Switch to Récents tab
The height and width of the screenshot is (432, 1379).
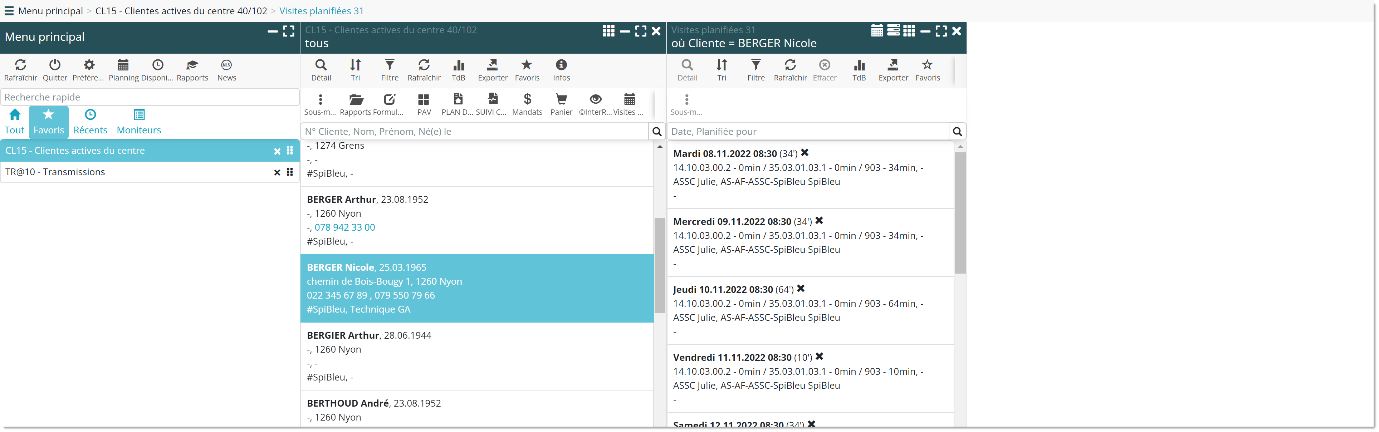point(90,121)
